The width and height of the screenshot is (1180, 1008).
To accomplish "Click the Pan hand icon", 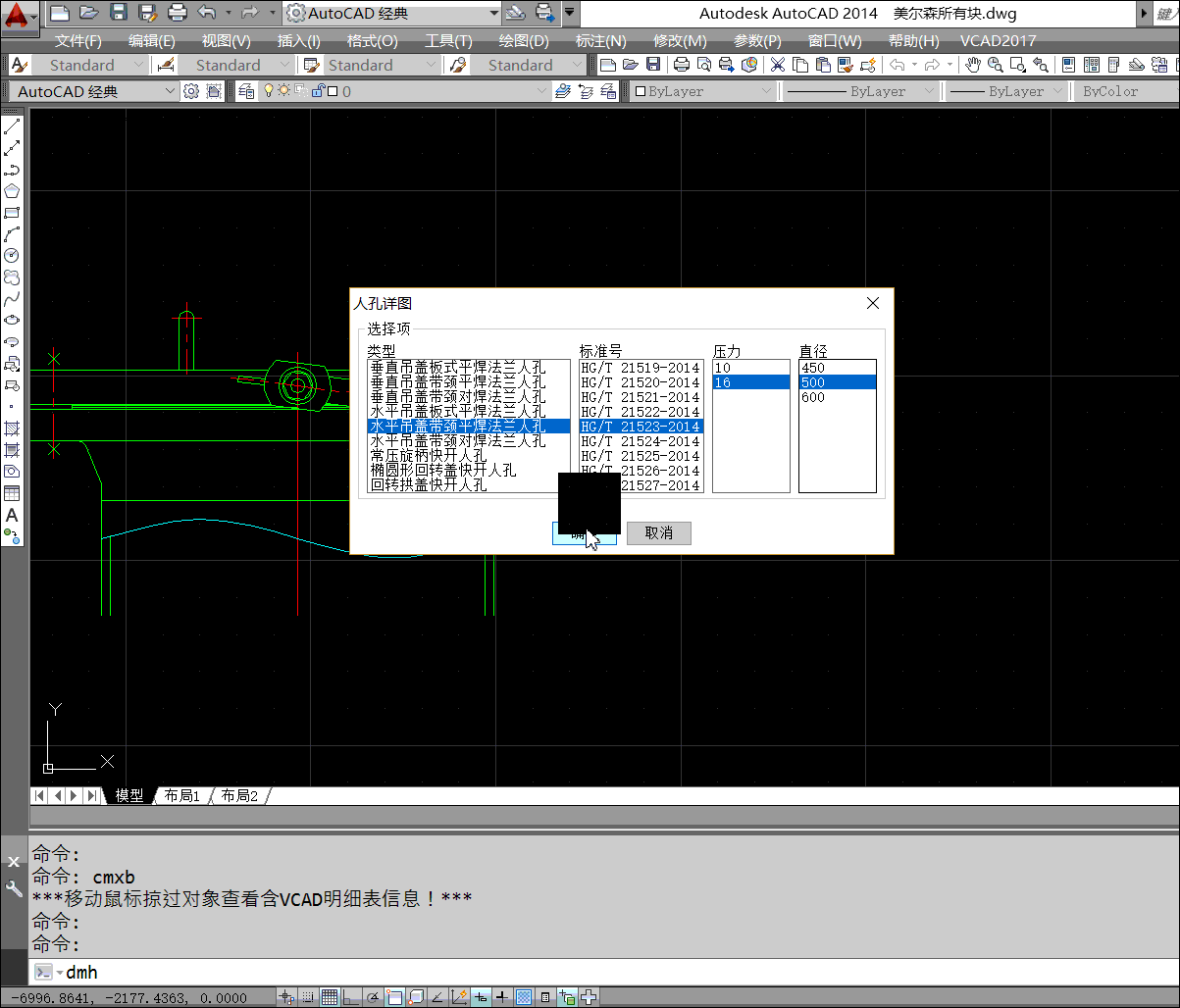I will 972,65.
